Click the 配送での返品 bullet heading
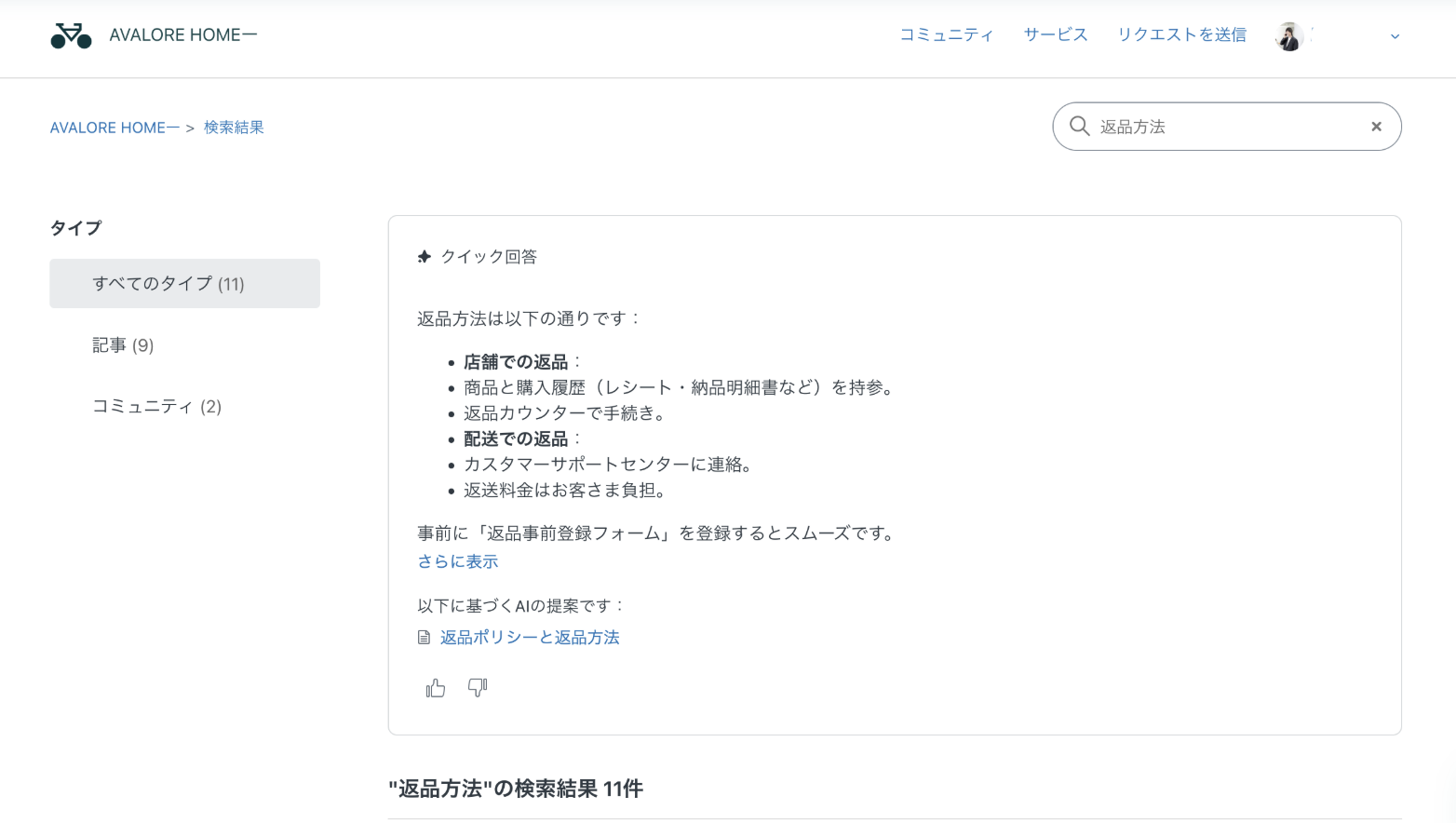This screenshot has height=823, width=1456. click(516, 439)
